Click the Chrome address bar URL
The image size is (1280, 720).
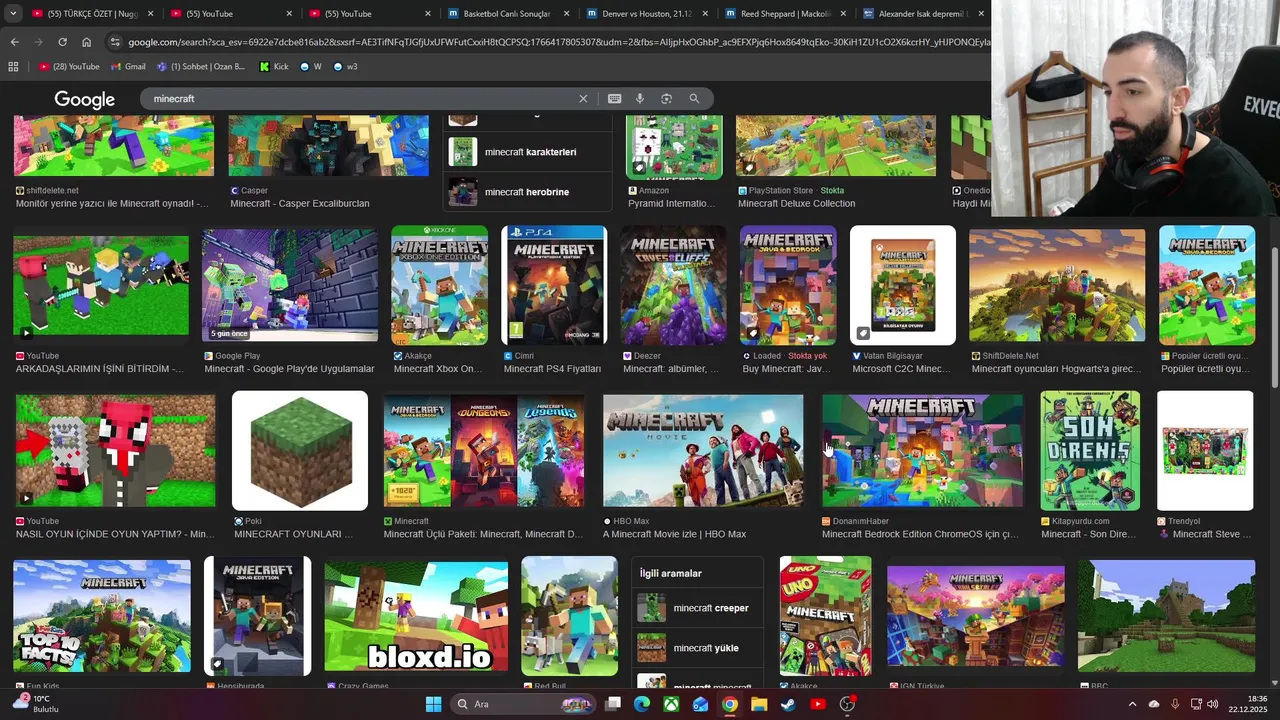558,42
